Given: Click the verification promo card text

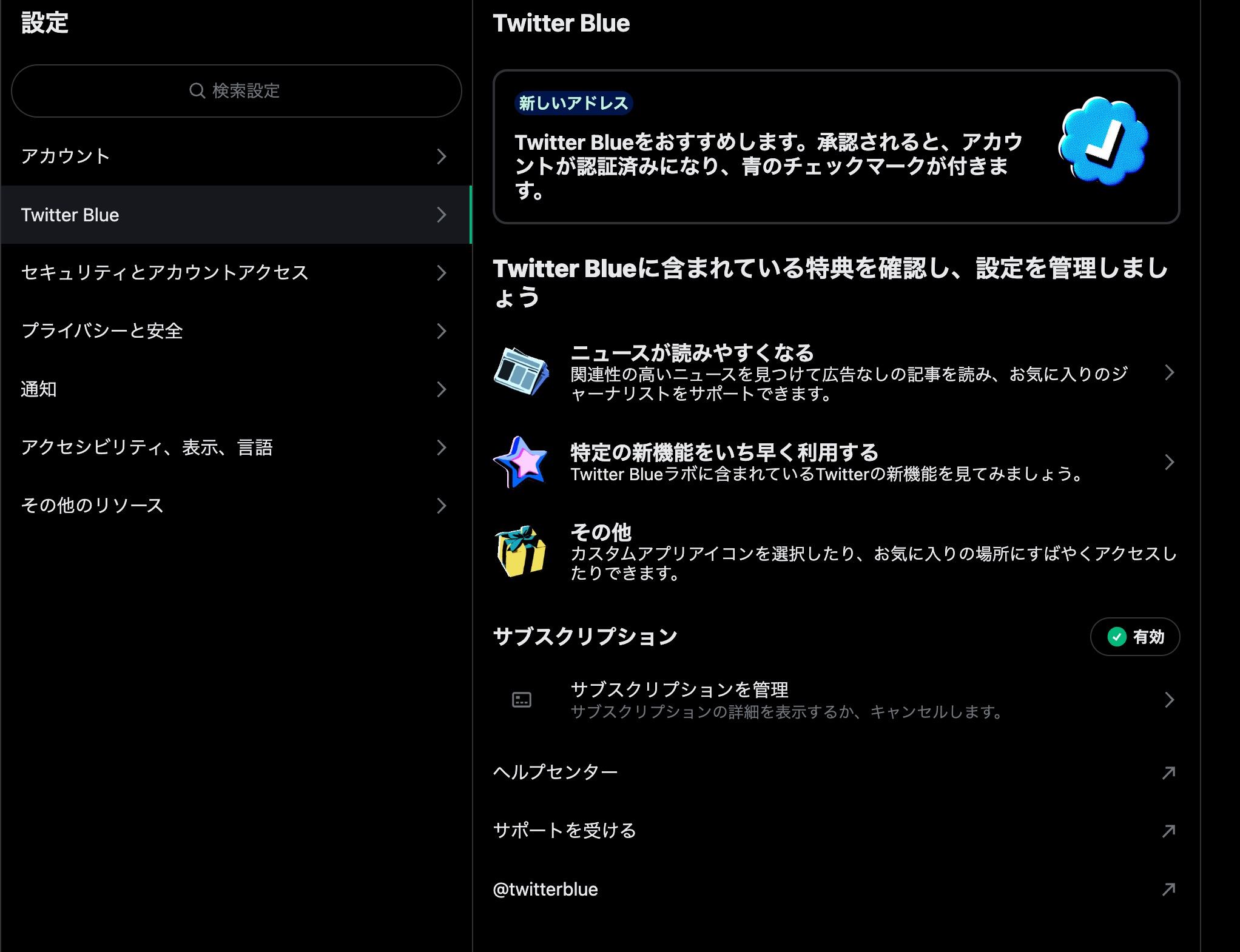Looking at the screenshot, I should 769,166.
